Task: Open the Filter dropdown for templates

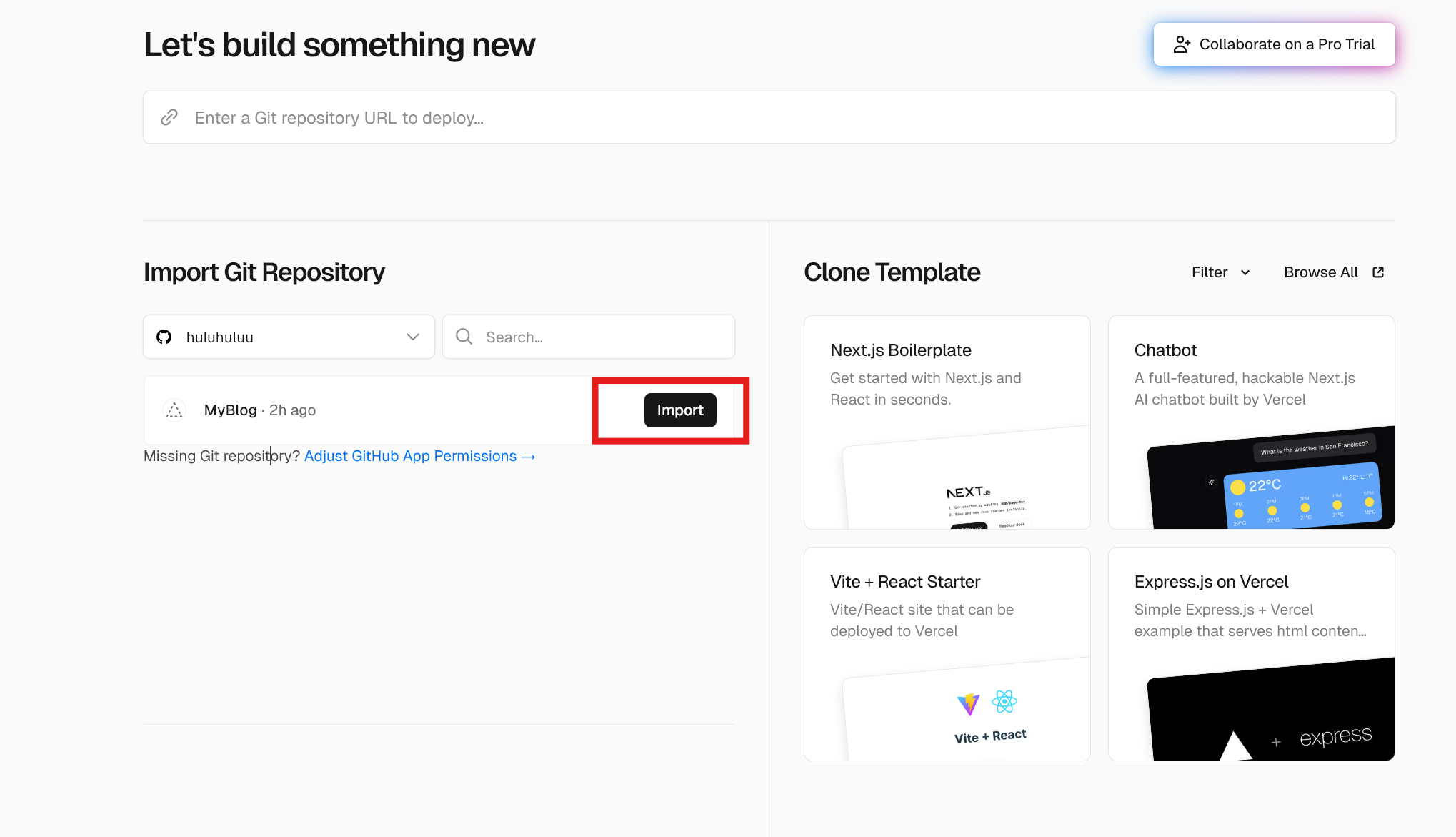Action: (x=1220, y=272)
